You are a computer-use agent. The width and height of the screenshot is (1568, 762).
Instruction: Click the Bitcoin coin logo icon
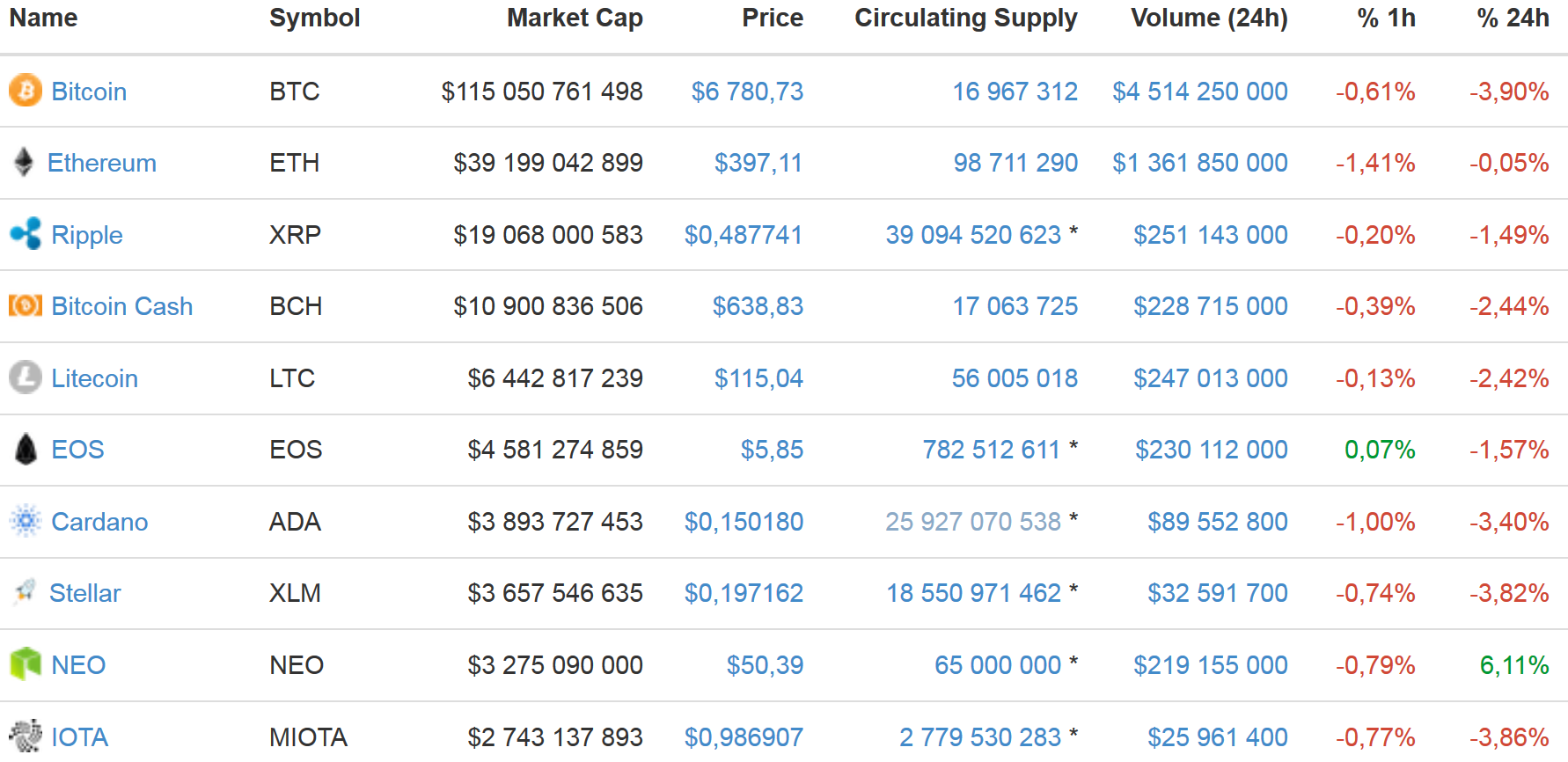pyautogui.click(x=26, y=91)
